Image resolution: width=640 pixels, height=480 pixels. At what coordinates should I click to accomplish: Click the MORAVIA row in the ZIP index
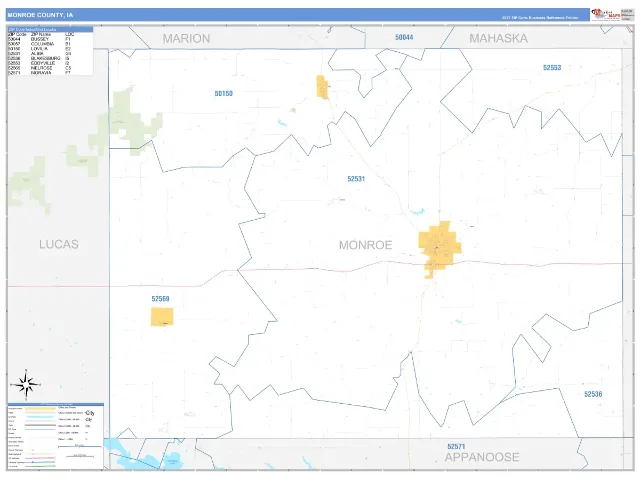click(x=39, y=73)
